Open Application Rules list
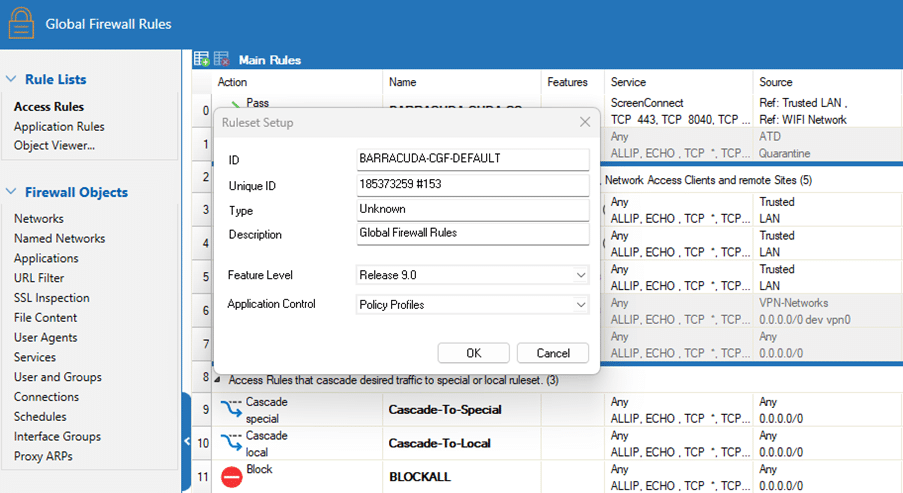Viewport: 903px width, 493px height. point(59,126)
